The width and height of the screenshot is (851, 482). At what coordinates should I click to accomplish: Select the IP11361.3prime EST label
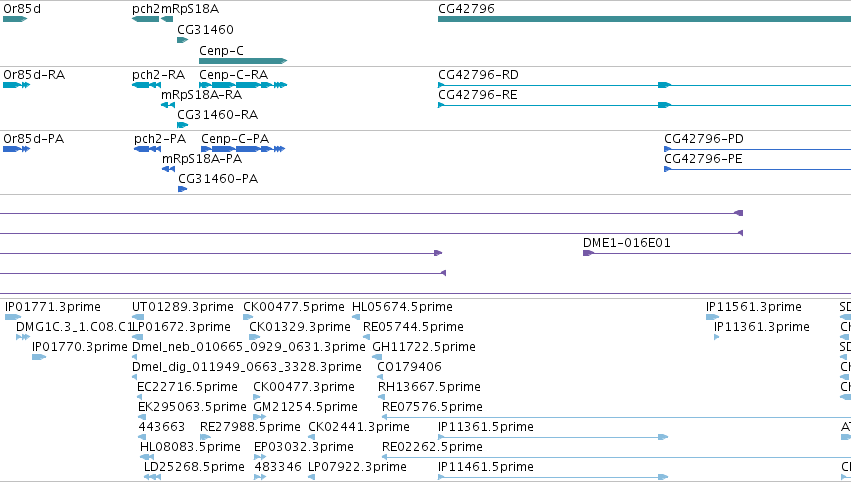tap(762, 327)
